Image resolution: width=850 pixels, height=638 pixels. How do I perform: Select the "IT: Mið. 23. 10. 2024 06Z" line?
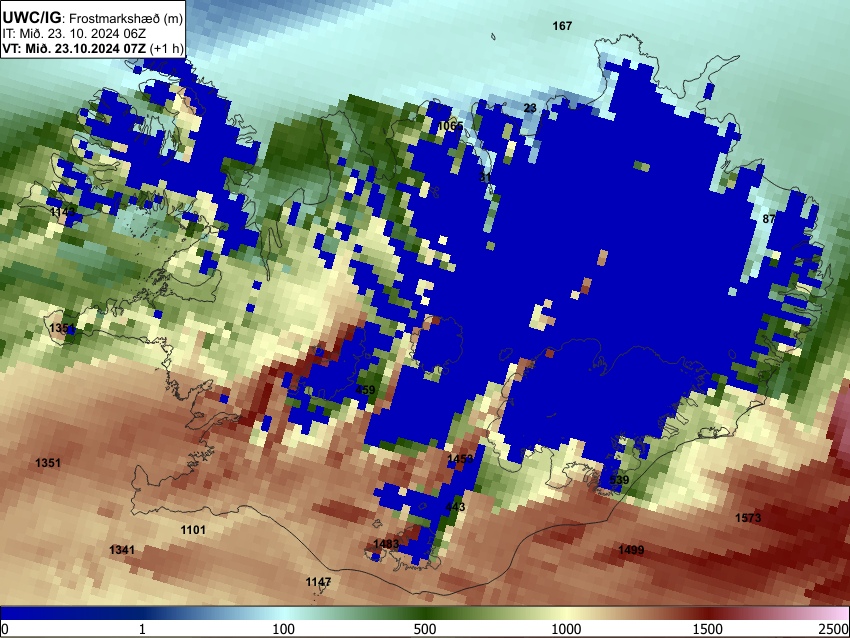click(x=74, y=34)
